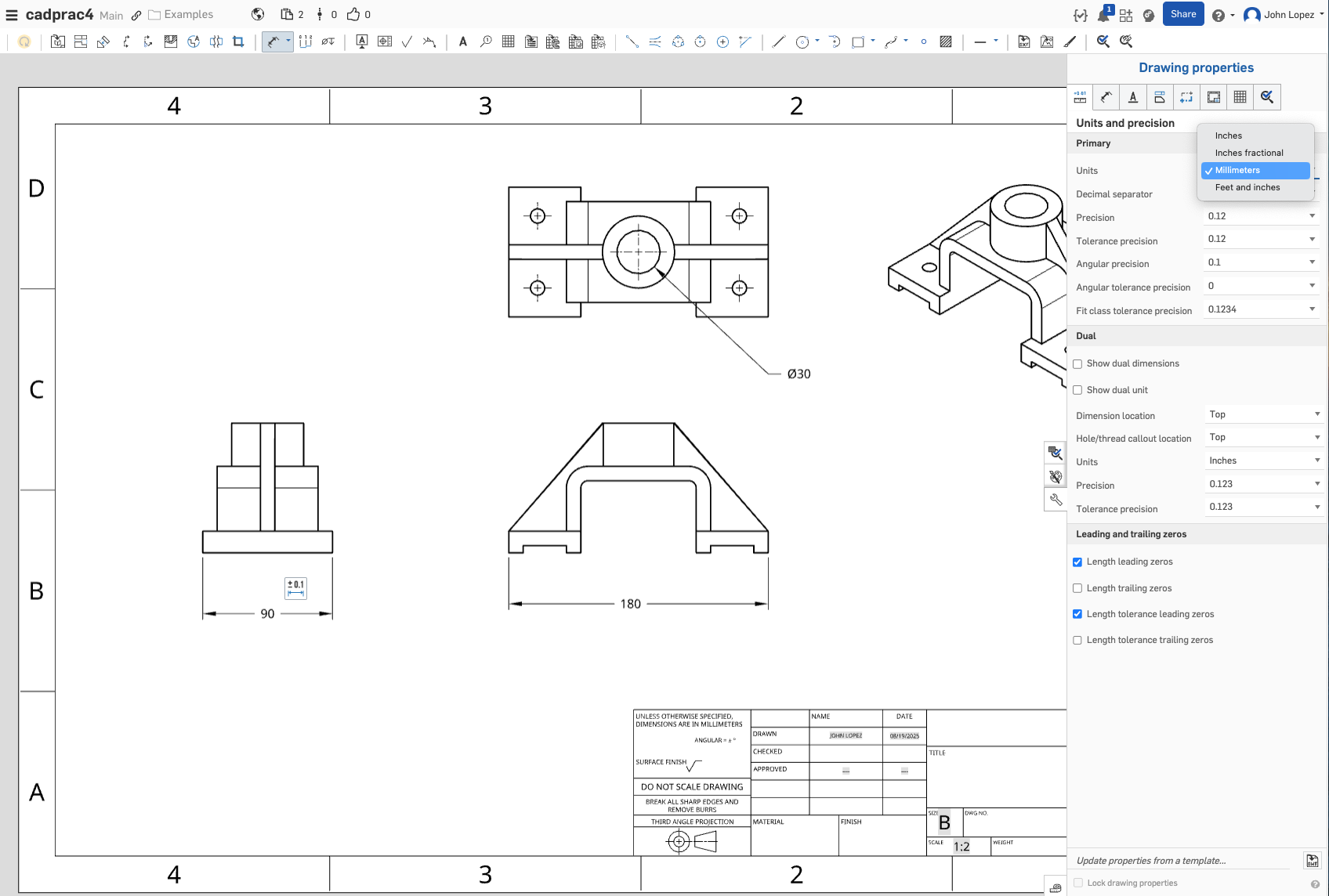Open John Lopez account menu
The image size is (1329, 896).
[1284, 15]
